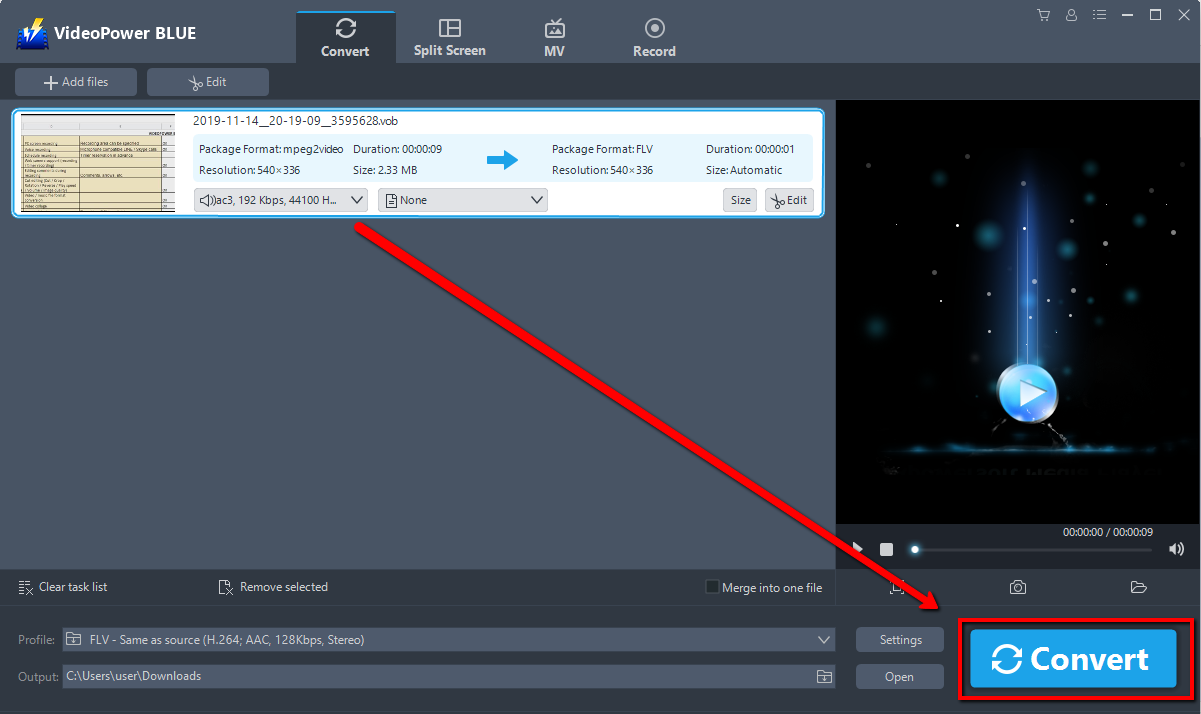Image resolution: width=1201 pixels, height=714 pixels.
Task: Click Add files to import a video
Action: pos(75,81)
